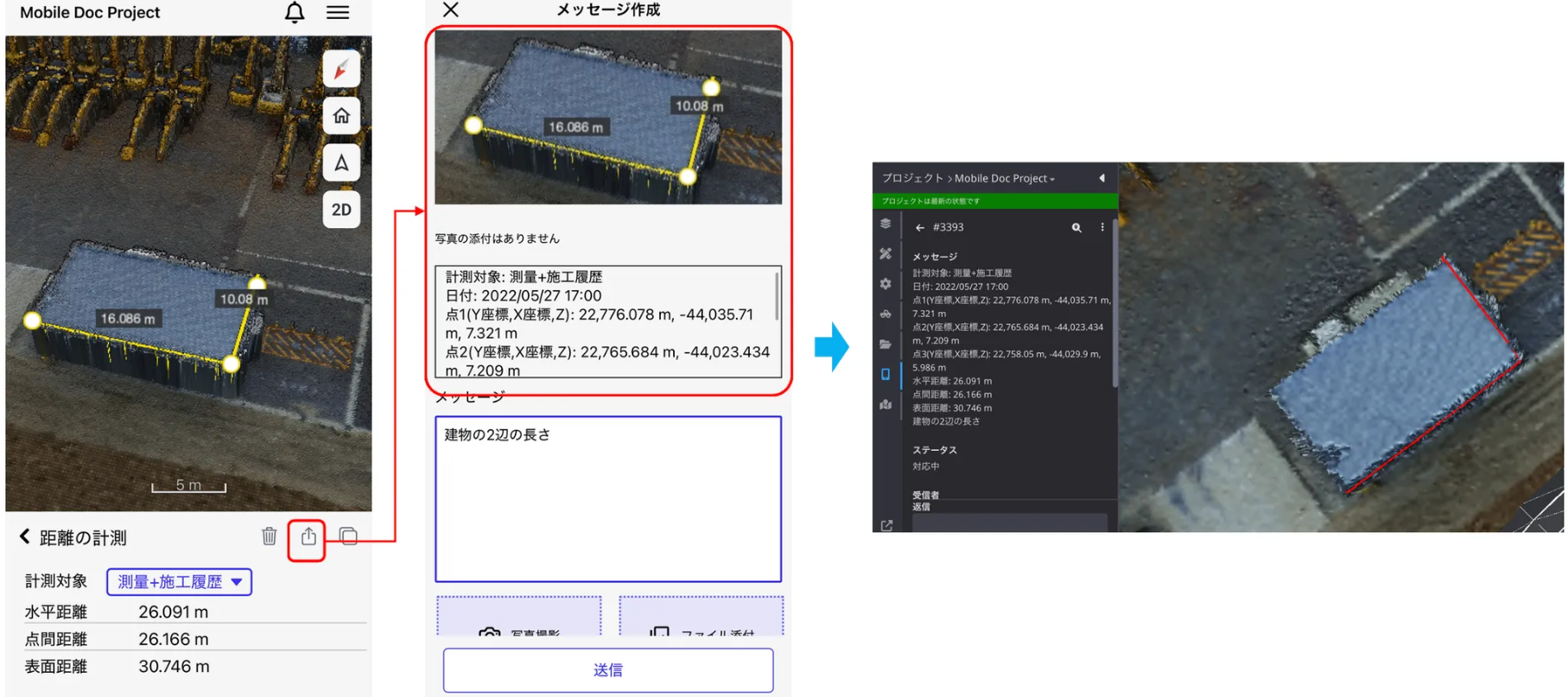Click the scrollbar of the measurement details box
The width and height of the screenshot is (1568, 697).
point(777,295)
